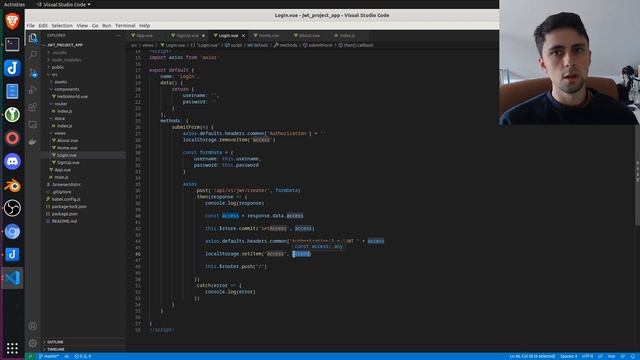Open the Manage gear in activity bar
640x360 pixels.
(33, 343)
